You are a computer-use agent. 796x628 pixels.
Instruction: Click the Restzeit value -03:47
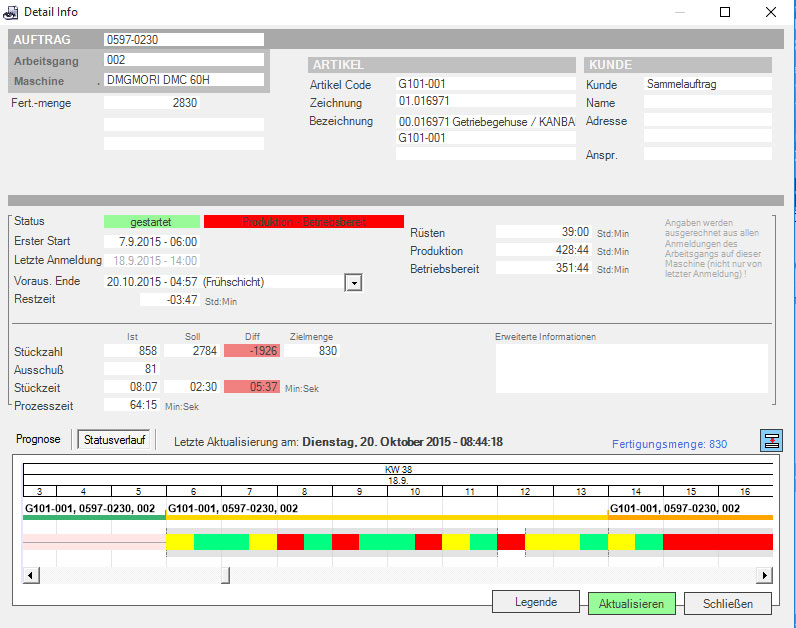click(170, 300)
